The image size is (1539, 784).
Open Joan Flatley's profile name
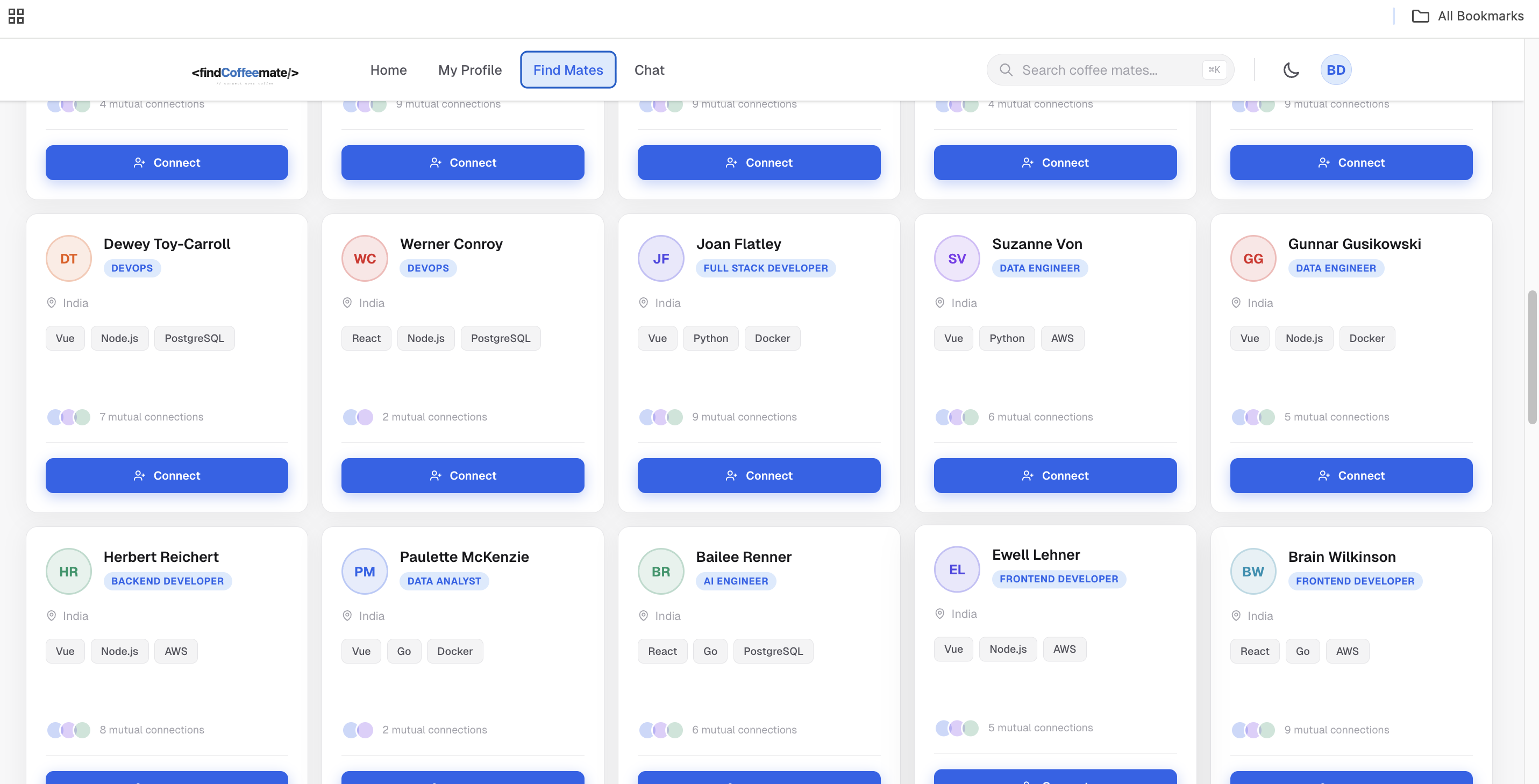click(738, 244)
